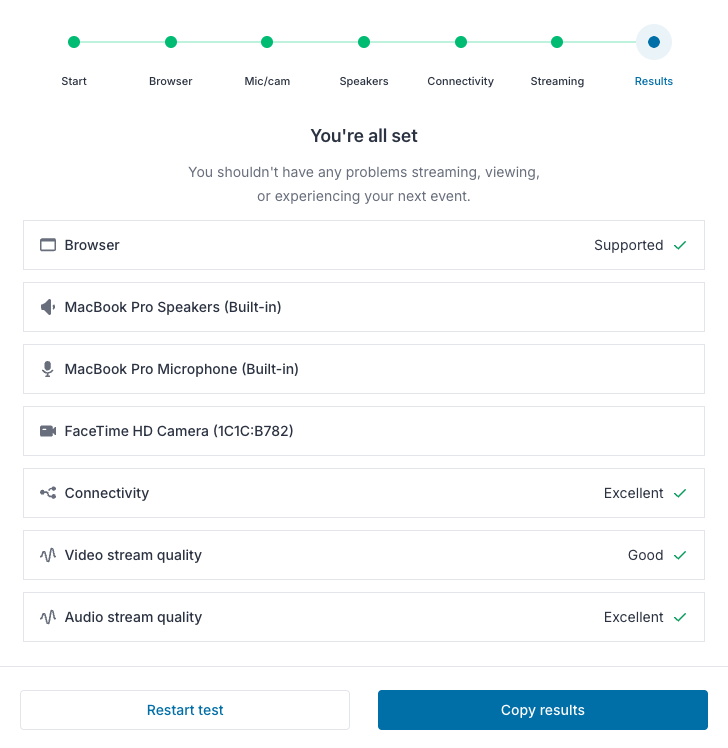This screenshot has width=728, height=748.
Task: Jump to the Browser step in progress bar
Action: 171,42
